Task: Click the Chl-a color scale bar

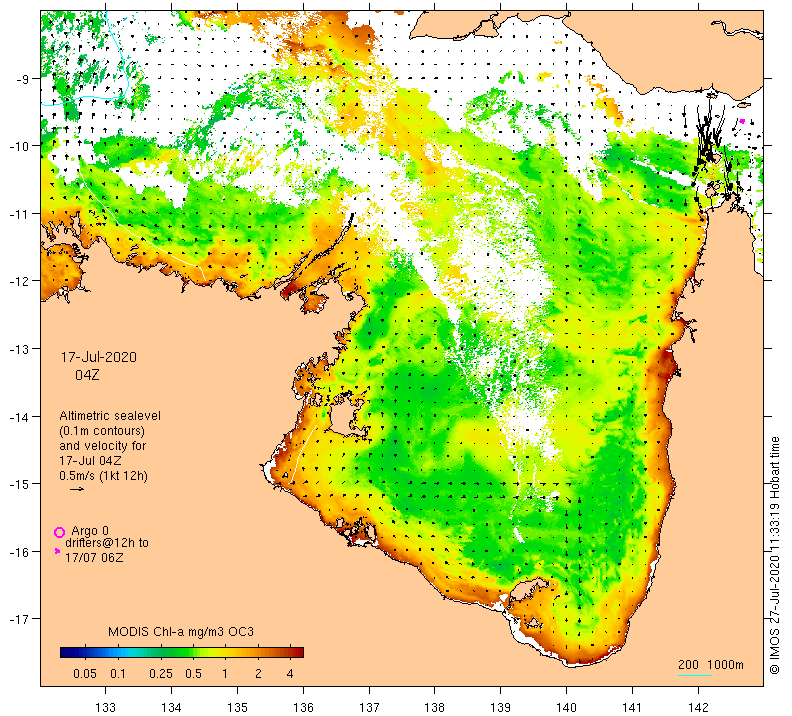Action: tap(182, 652)
